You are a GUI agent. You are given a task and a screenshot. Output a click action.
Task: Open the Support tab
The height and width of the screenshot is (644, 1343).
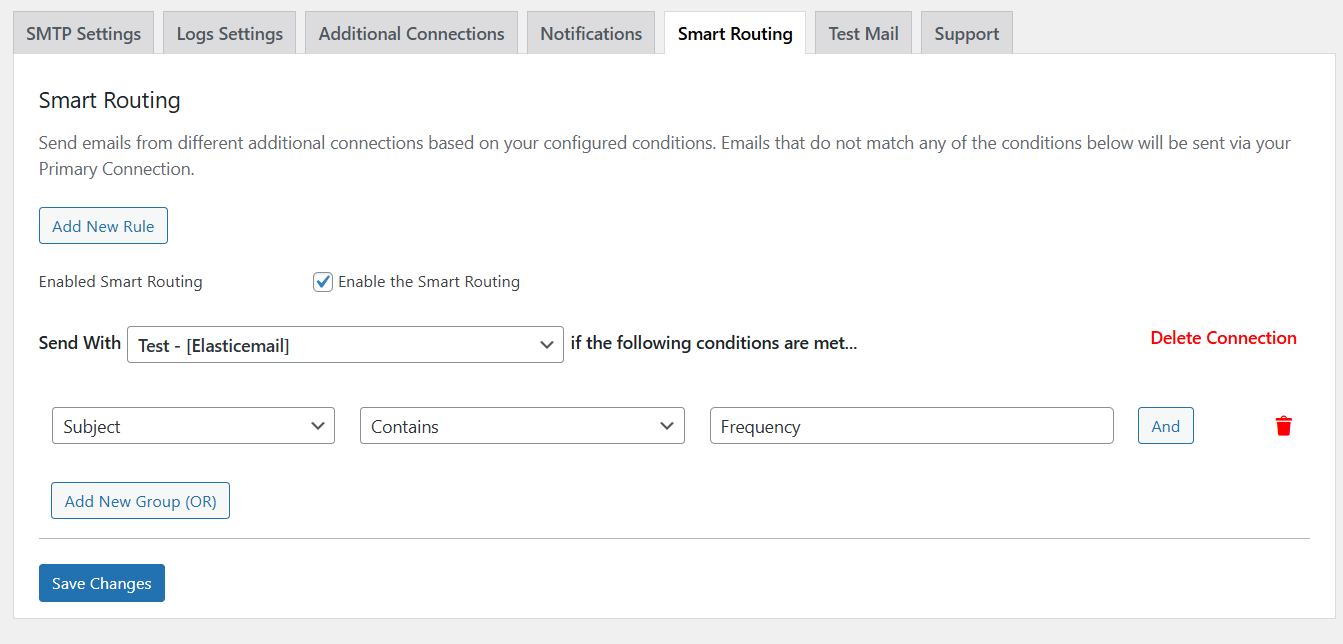click(x=966, y=32)
